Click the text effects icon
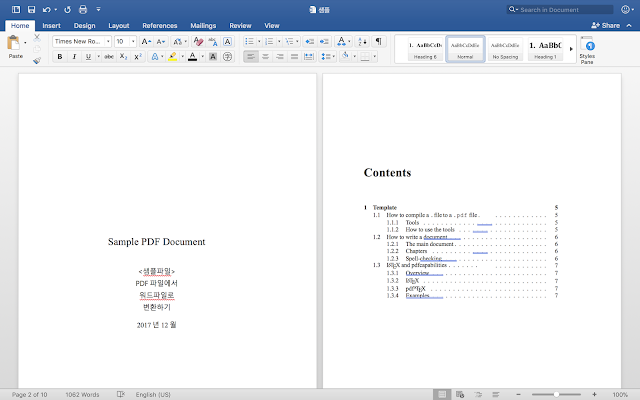 click(155, 57)
